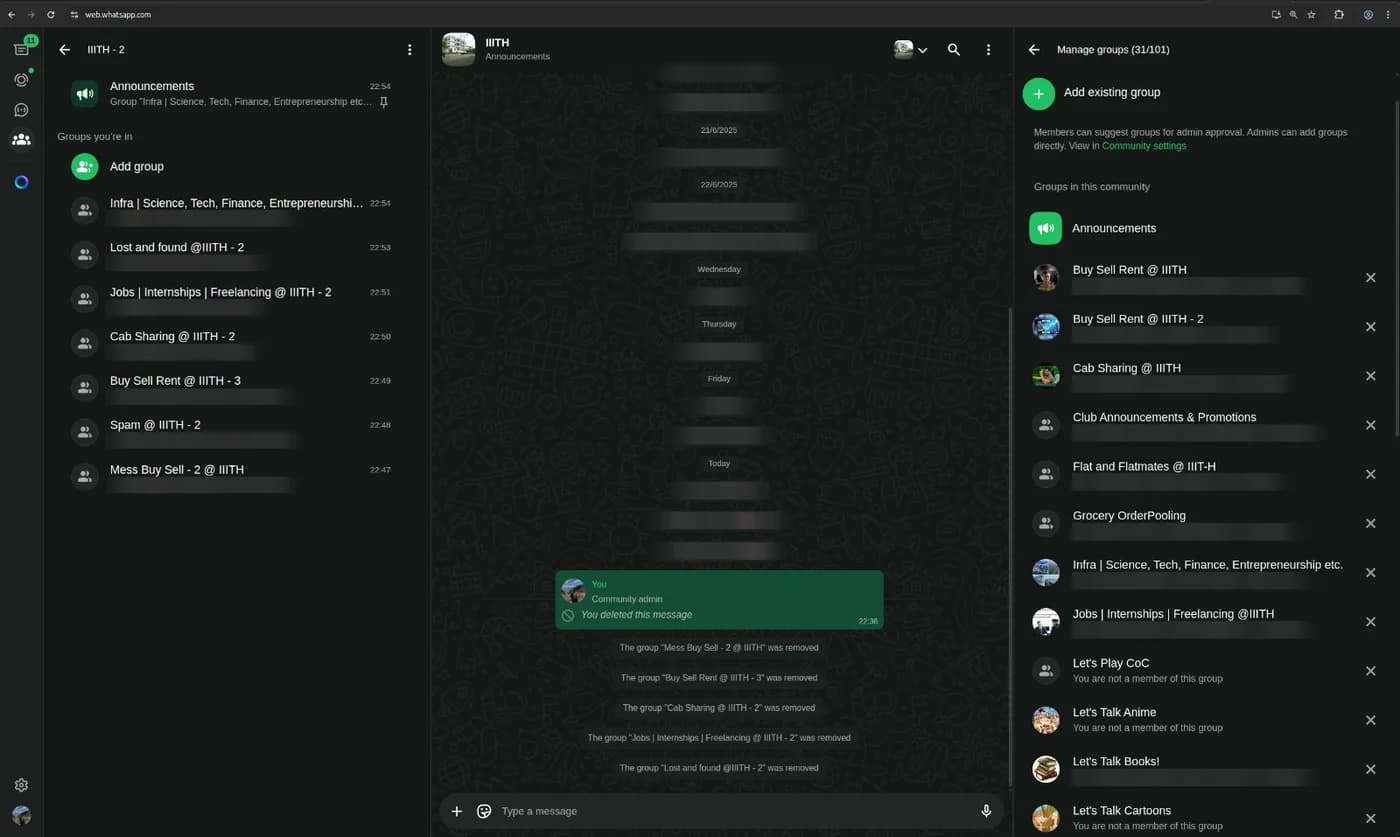Remove Flat and Flatmates @ IIIT-H group

1371,474
